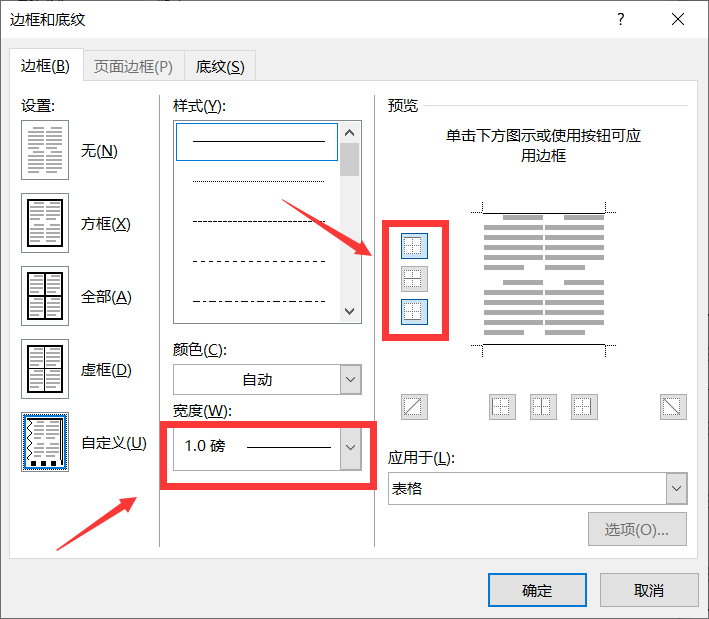This screenshot has height=619, width=709.
Task: Pick the 虚框(D) grid border preset icon
Action: point(45,369)
